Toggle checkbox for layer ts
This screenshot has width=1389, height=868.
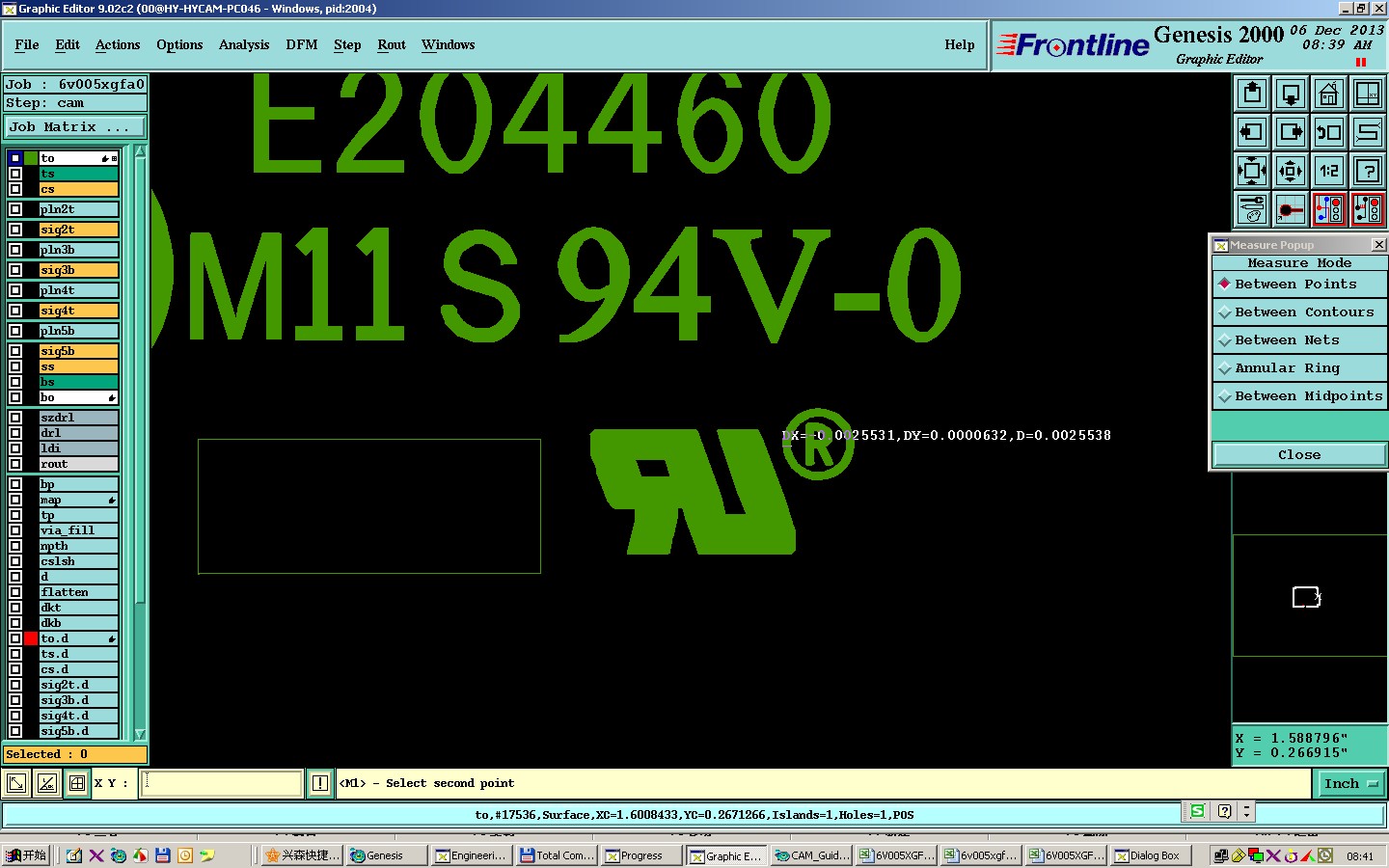click(x=15, y=174)
